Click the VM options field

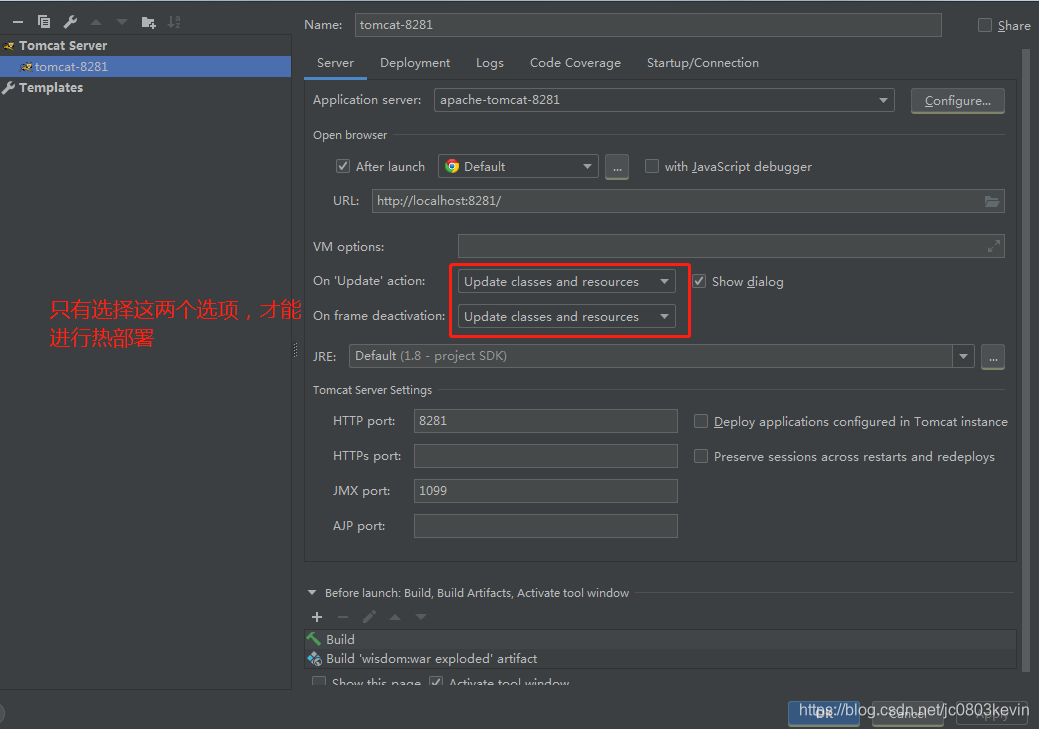pos(731,247)
